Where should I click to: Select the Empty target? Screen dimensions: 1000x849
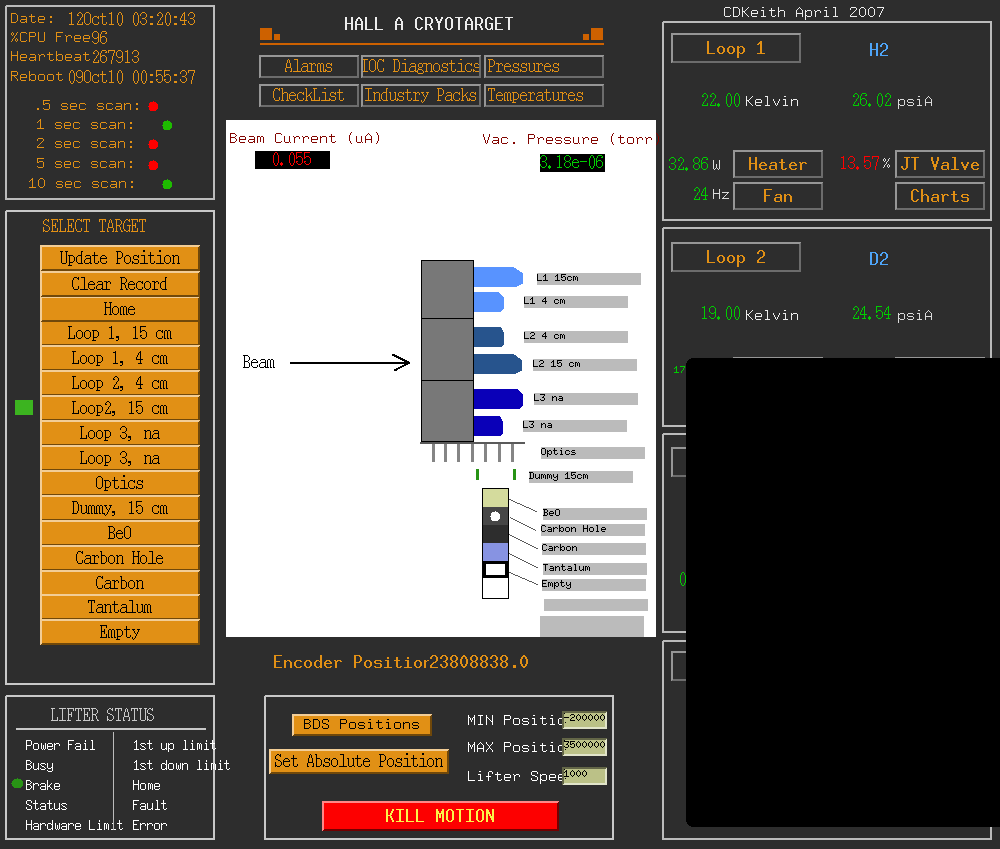click(120, 632)
